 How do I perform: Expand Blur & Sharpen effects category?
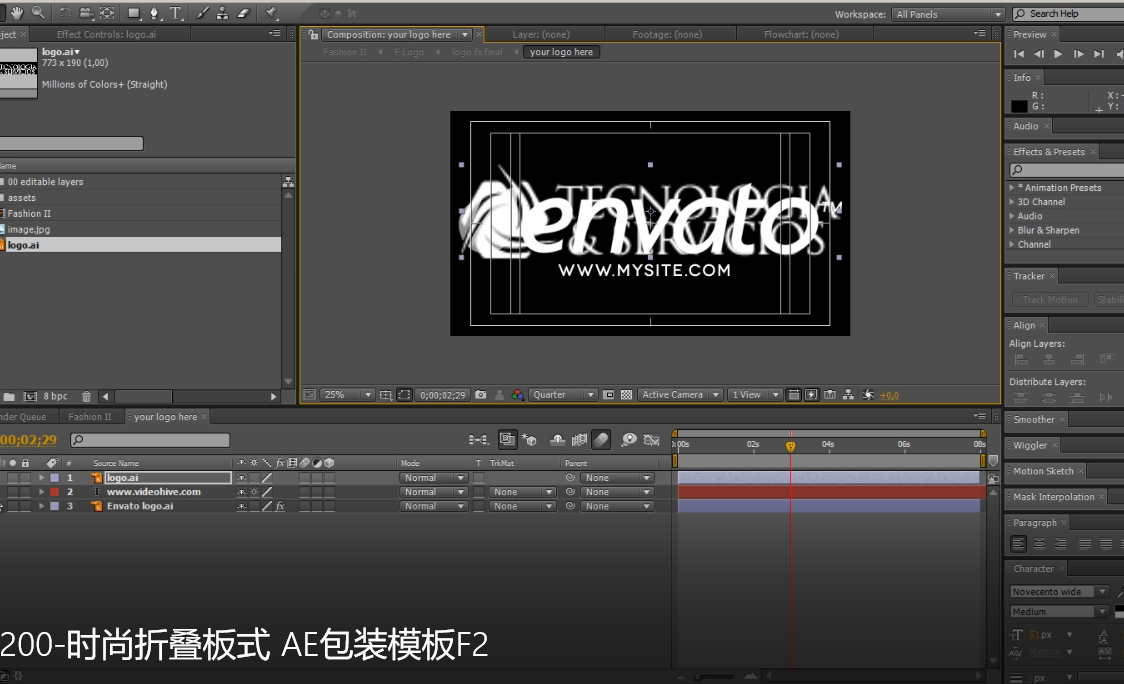pos(1011,231)
